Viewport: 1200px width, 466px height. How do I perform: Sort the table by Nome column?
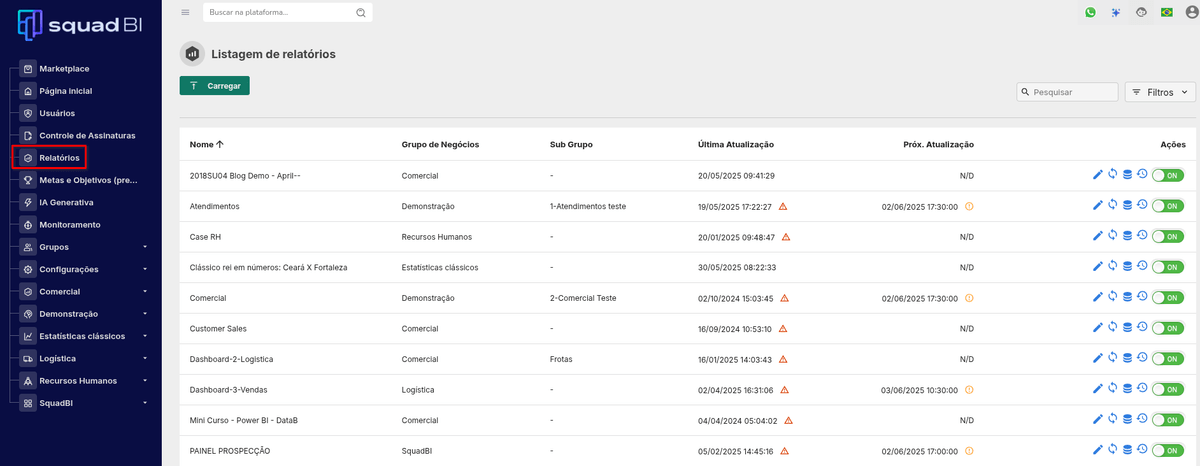click(x=206, y=145)
